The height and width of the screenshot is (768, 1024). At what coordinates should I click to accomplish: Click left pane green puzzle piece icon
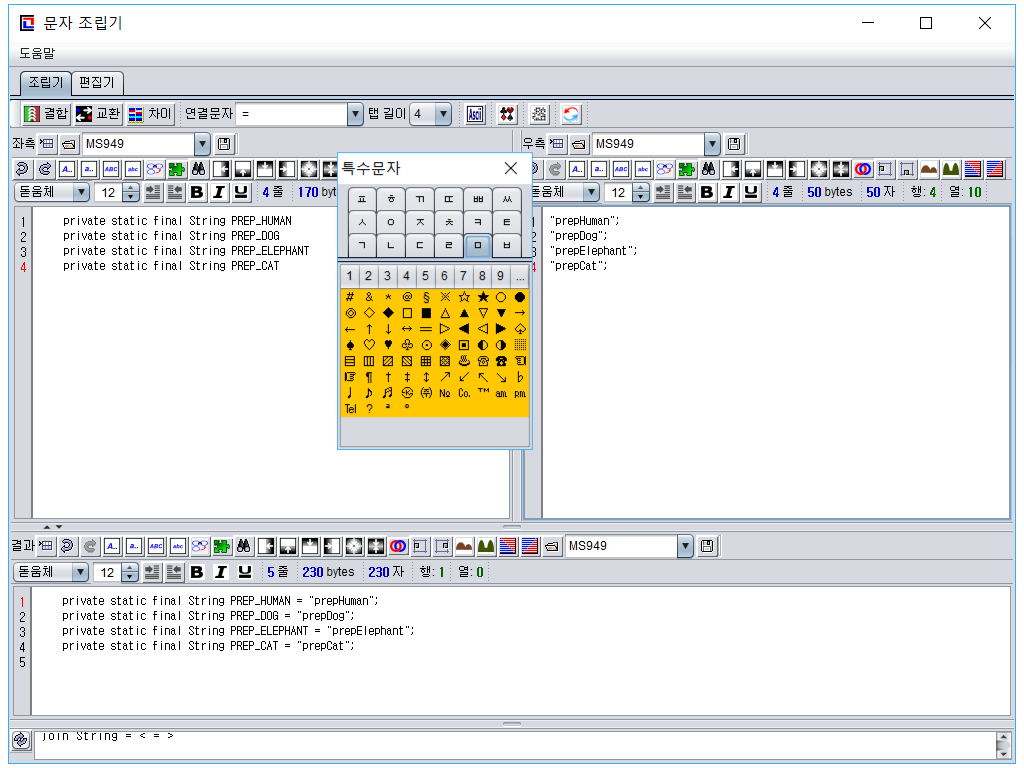pos(176,170)
